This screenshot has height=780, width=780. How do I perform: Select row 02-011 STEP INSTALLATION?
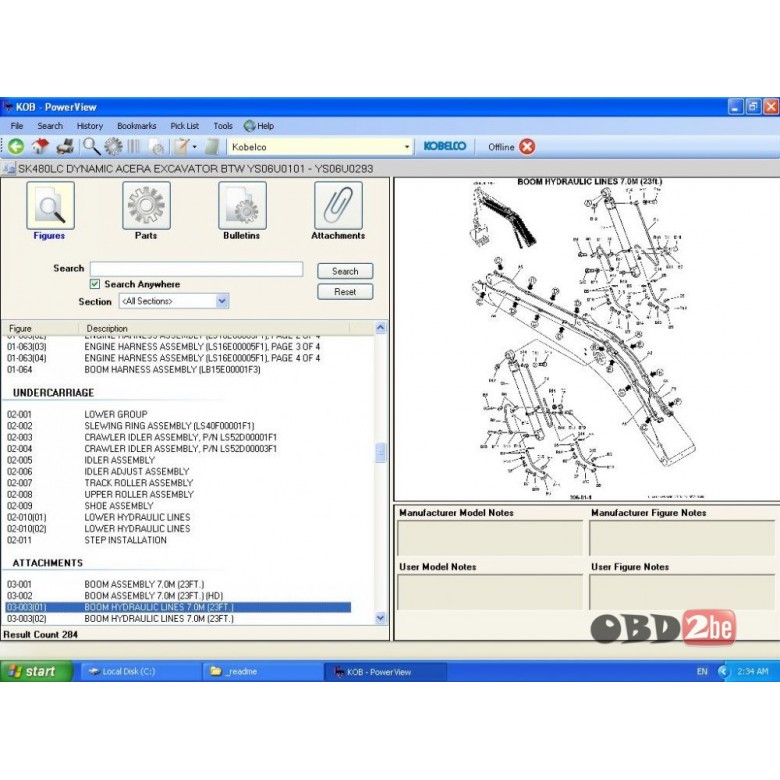(x=179, y=540)
